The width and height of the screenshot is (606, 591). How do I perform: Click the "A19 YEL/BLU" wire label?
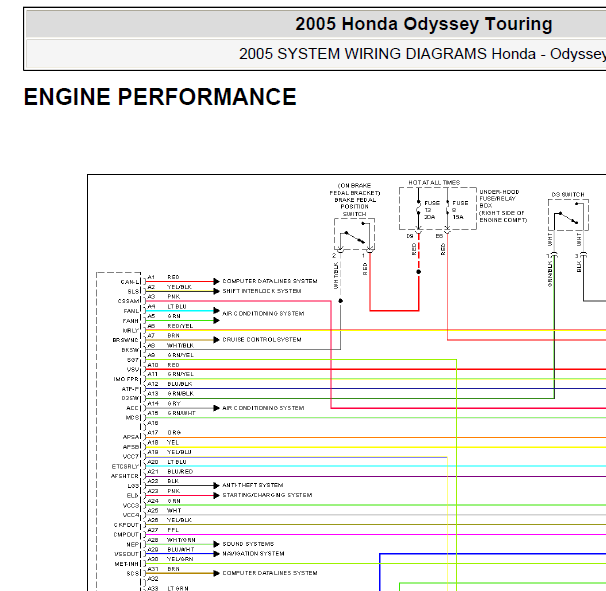(x=170, y=452)
